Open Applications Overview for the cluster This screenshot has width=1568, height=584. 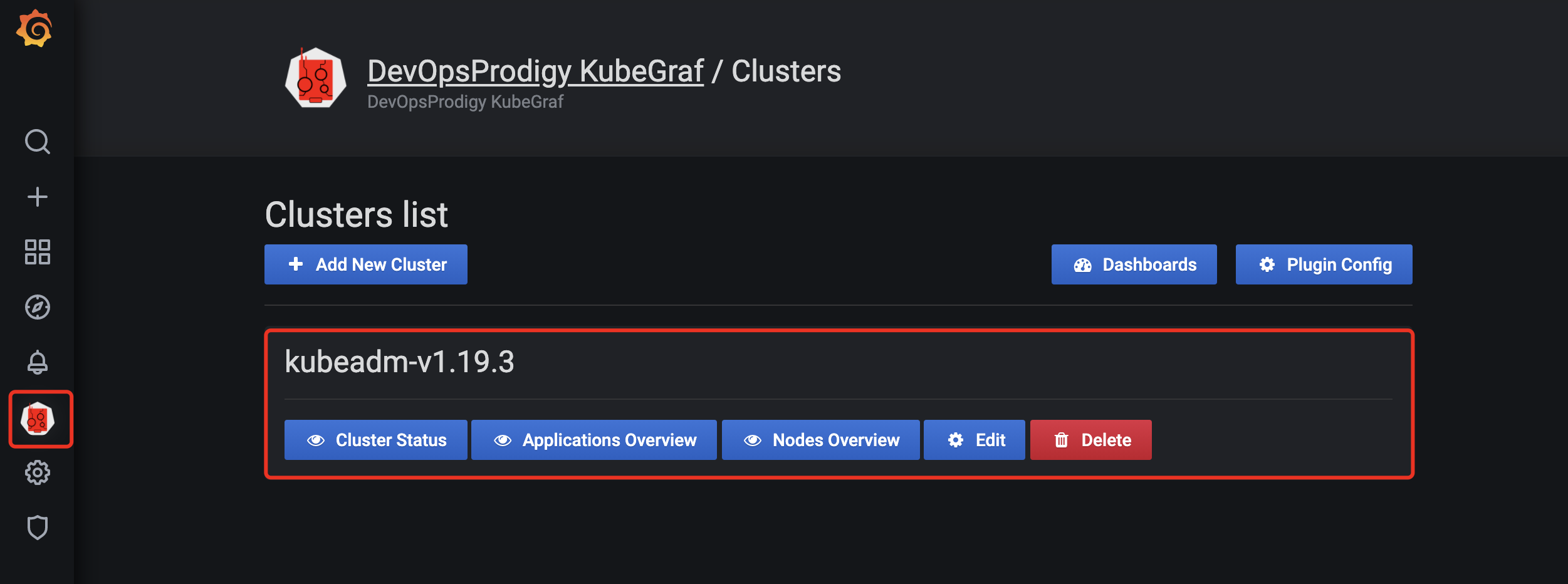pyautogui.click(x=594, y=440)
